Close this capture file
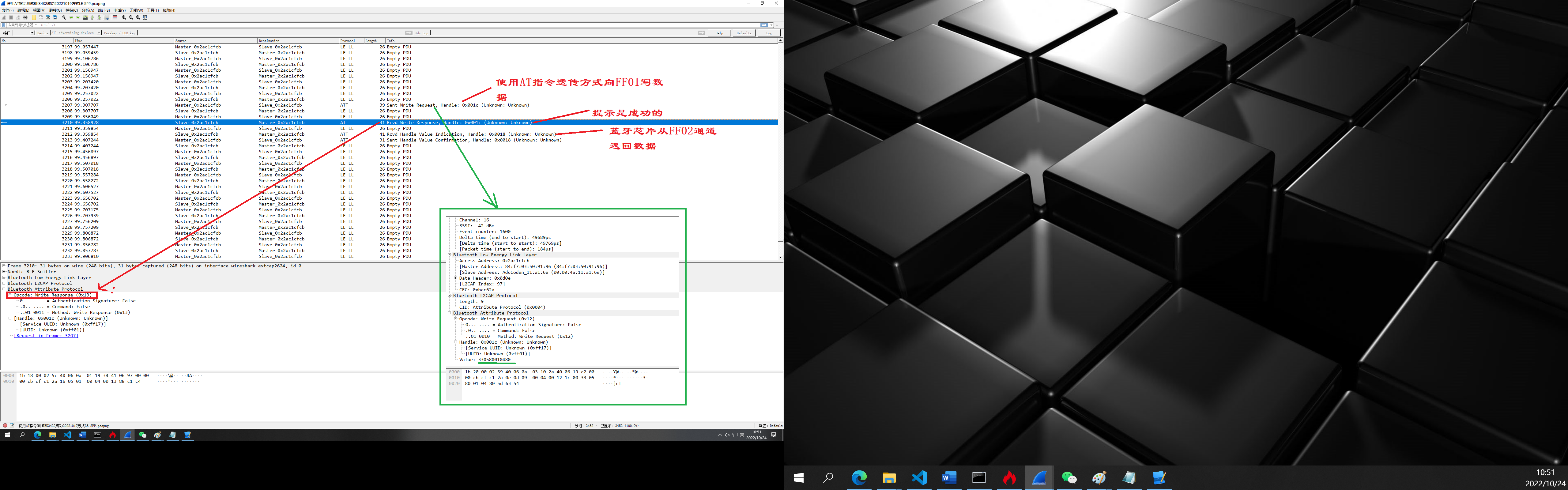Screen dimensions: 1568x490 point(48,18)
